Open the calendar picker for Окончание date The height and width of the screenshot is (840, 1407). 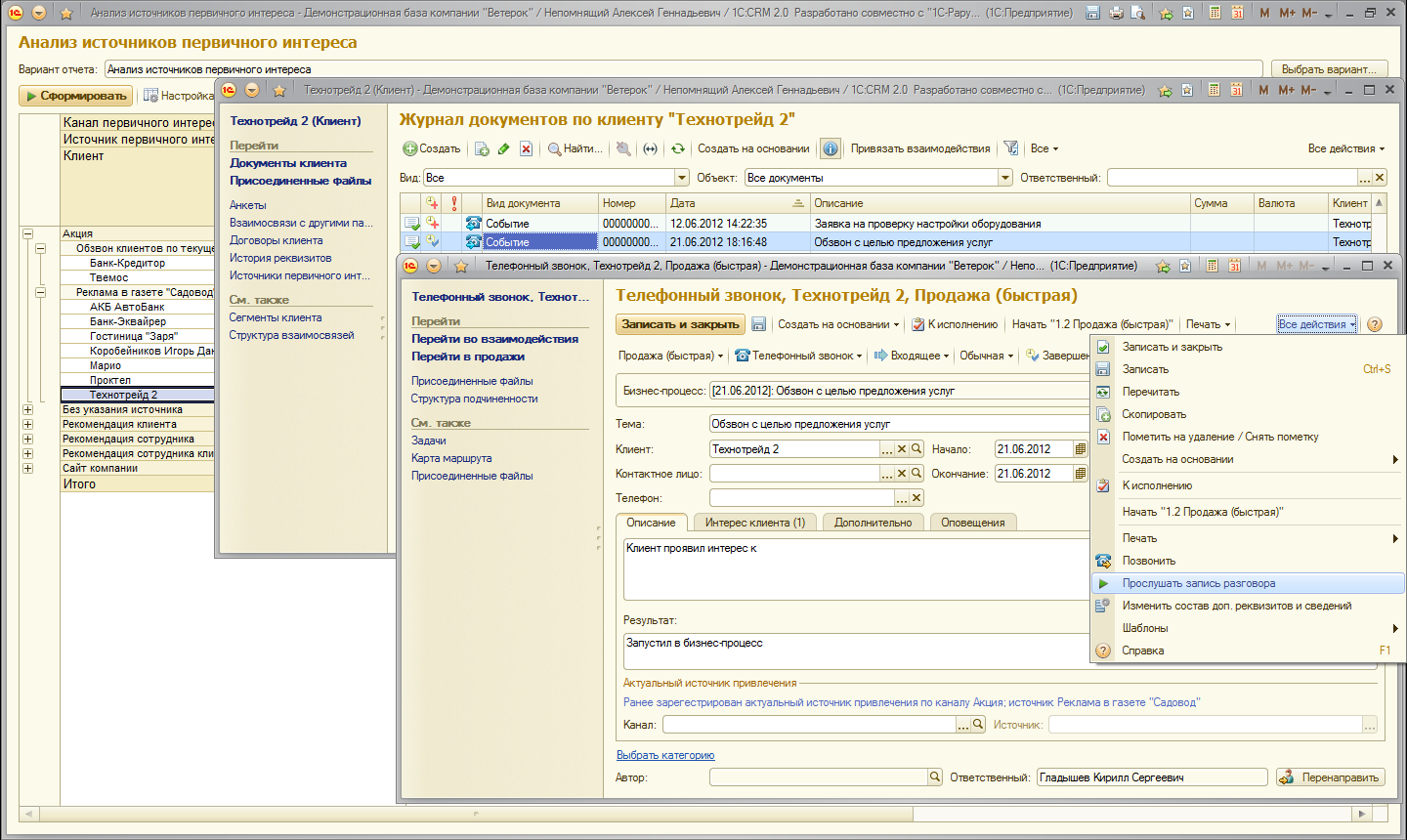[x=1080, y=474]
